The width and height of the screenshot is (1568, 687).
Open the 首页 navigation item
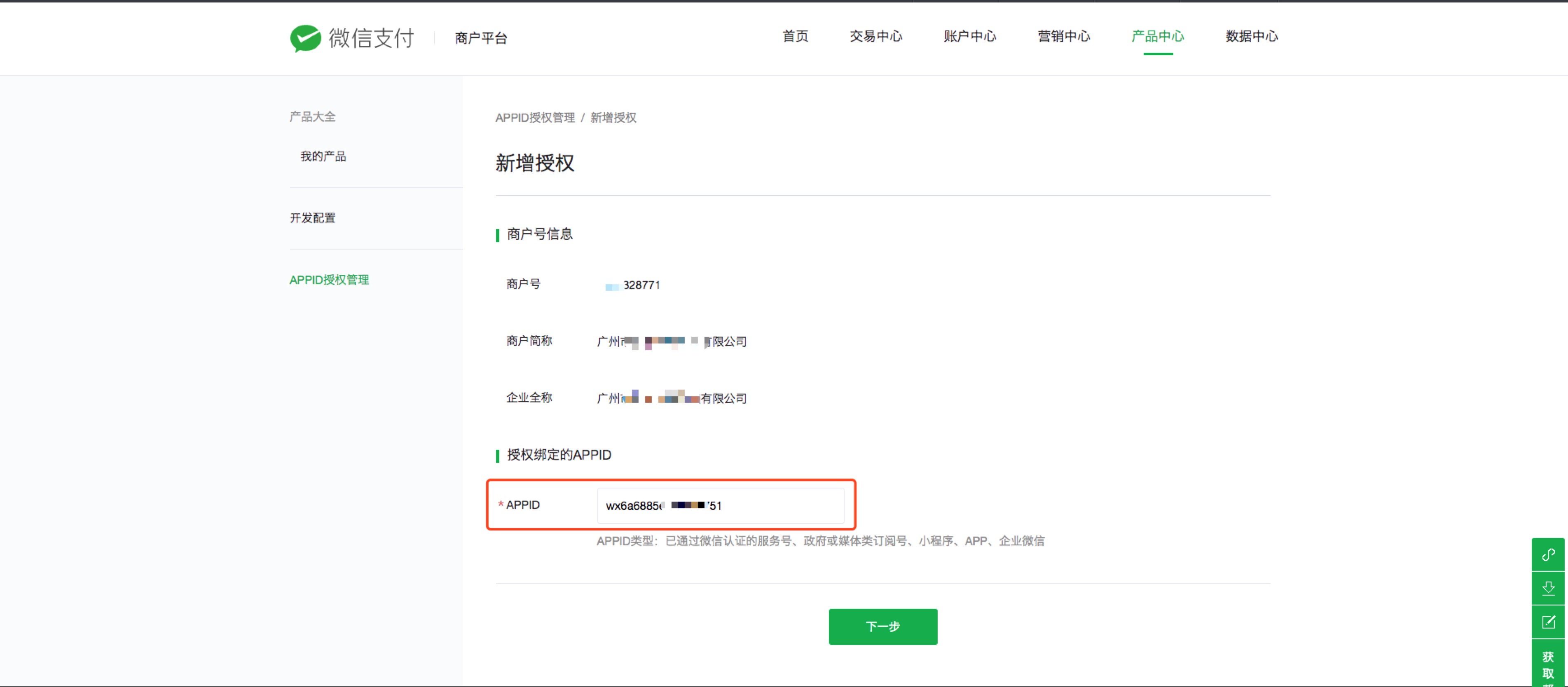795,37
